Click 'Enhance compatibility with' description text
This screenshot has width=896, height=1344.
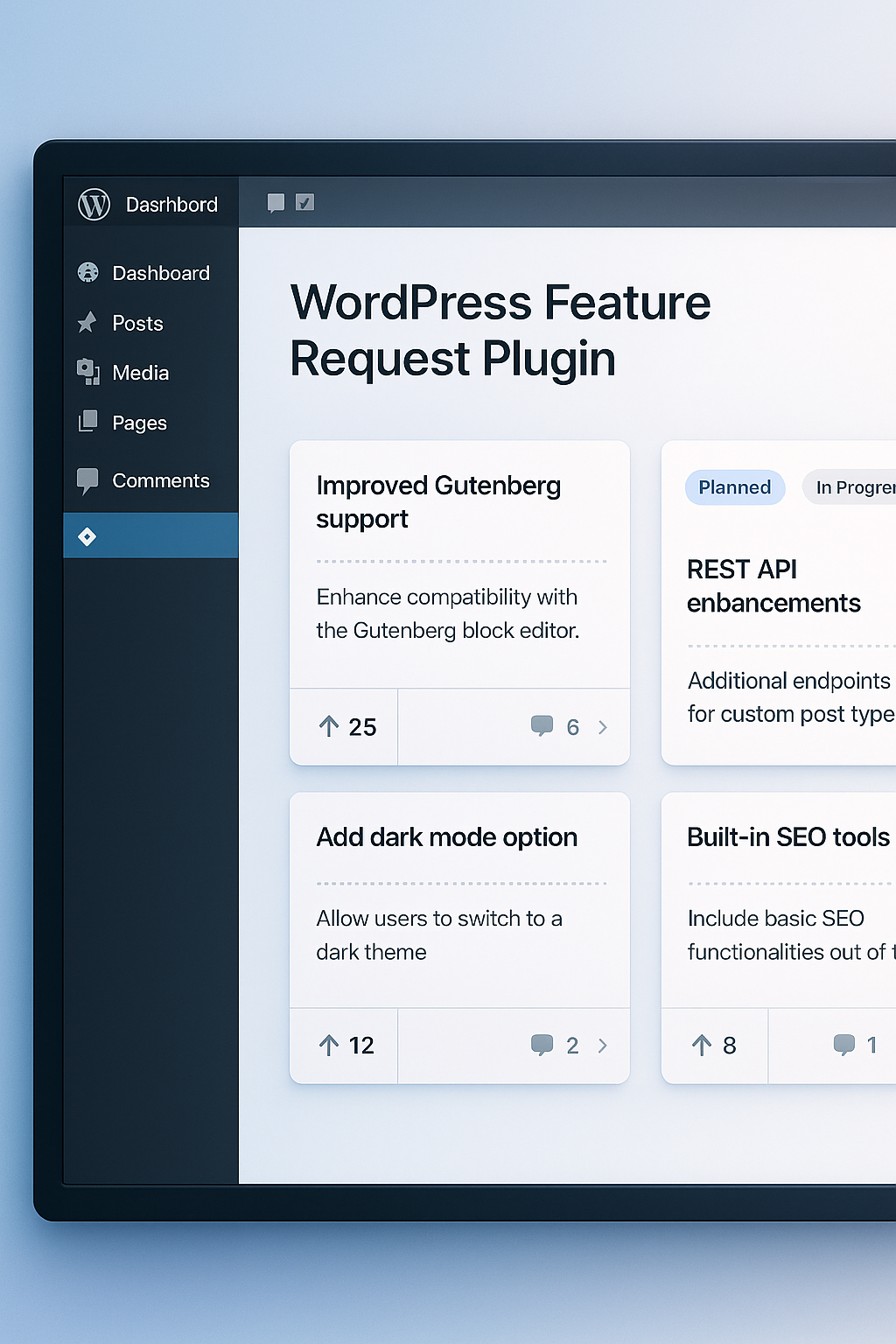point(447,597)
